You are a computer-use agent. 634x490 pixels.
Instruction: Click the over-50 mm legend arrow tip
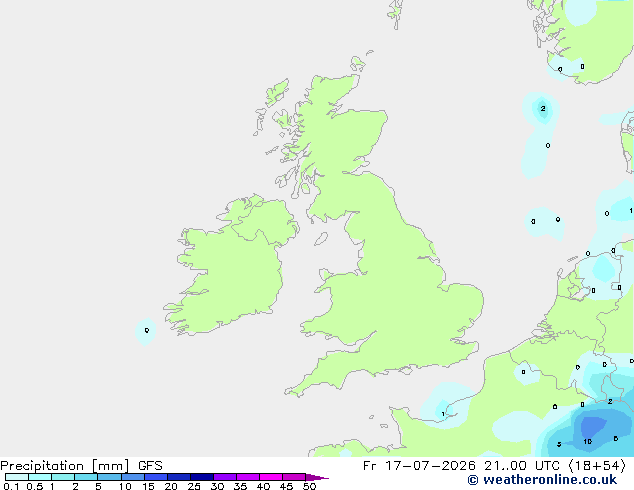pos(317,477)
